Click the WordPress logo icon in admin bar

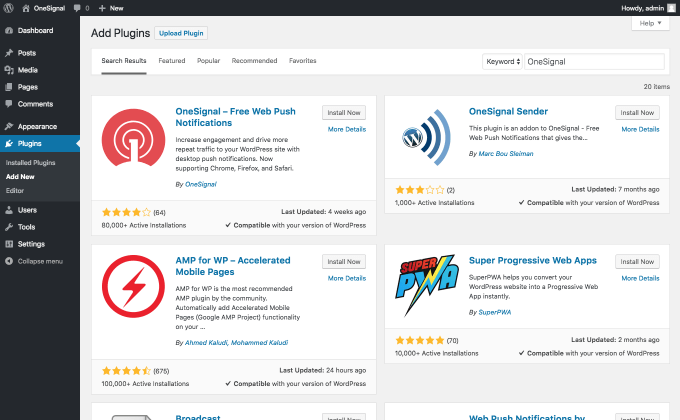pos(8,8)
